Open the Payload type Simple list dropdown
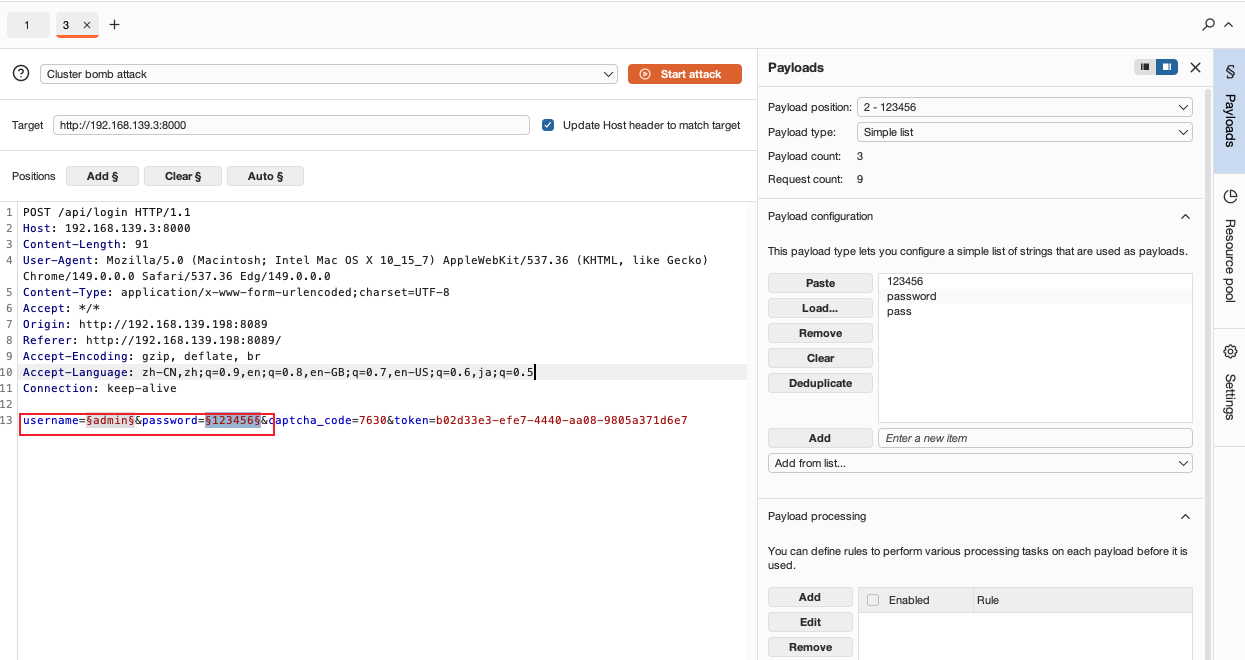 pyautogui.click(x=1025, y=132)
